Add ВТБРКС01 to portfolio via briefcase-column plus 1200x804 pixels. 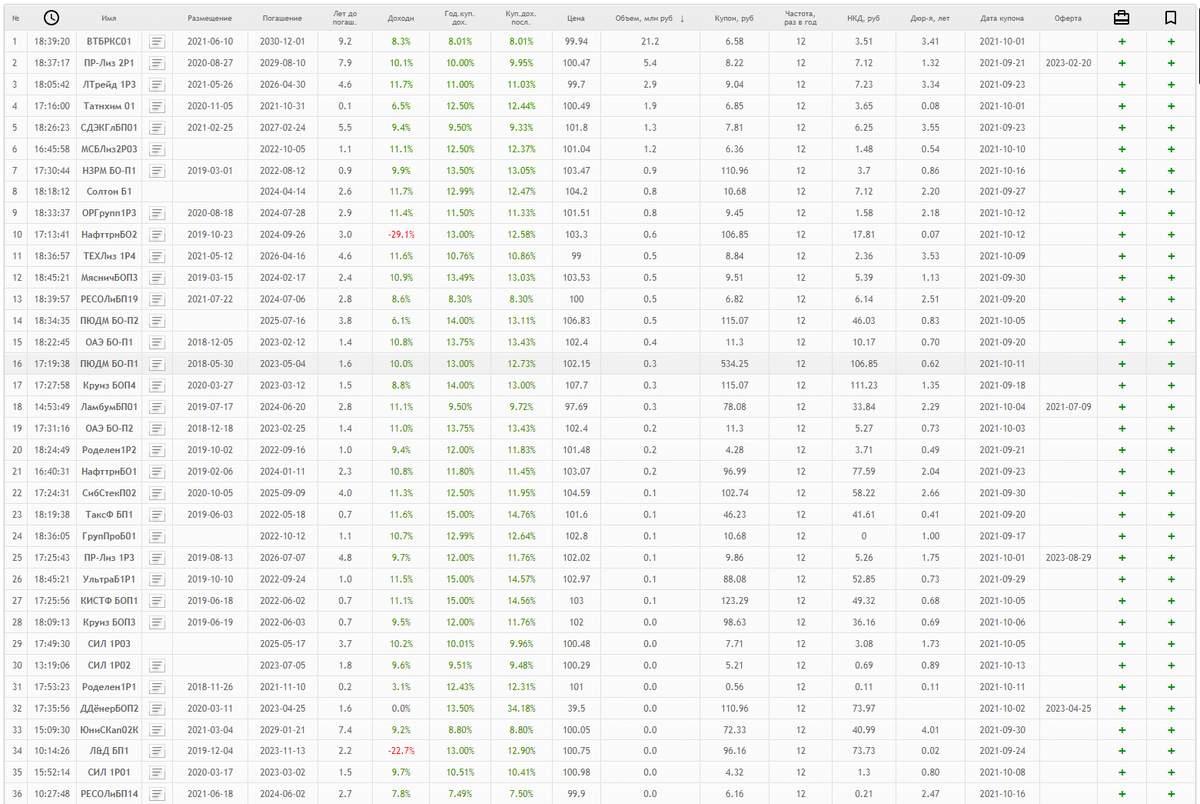[1122, 42]
